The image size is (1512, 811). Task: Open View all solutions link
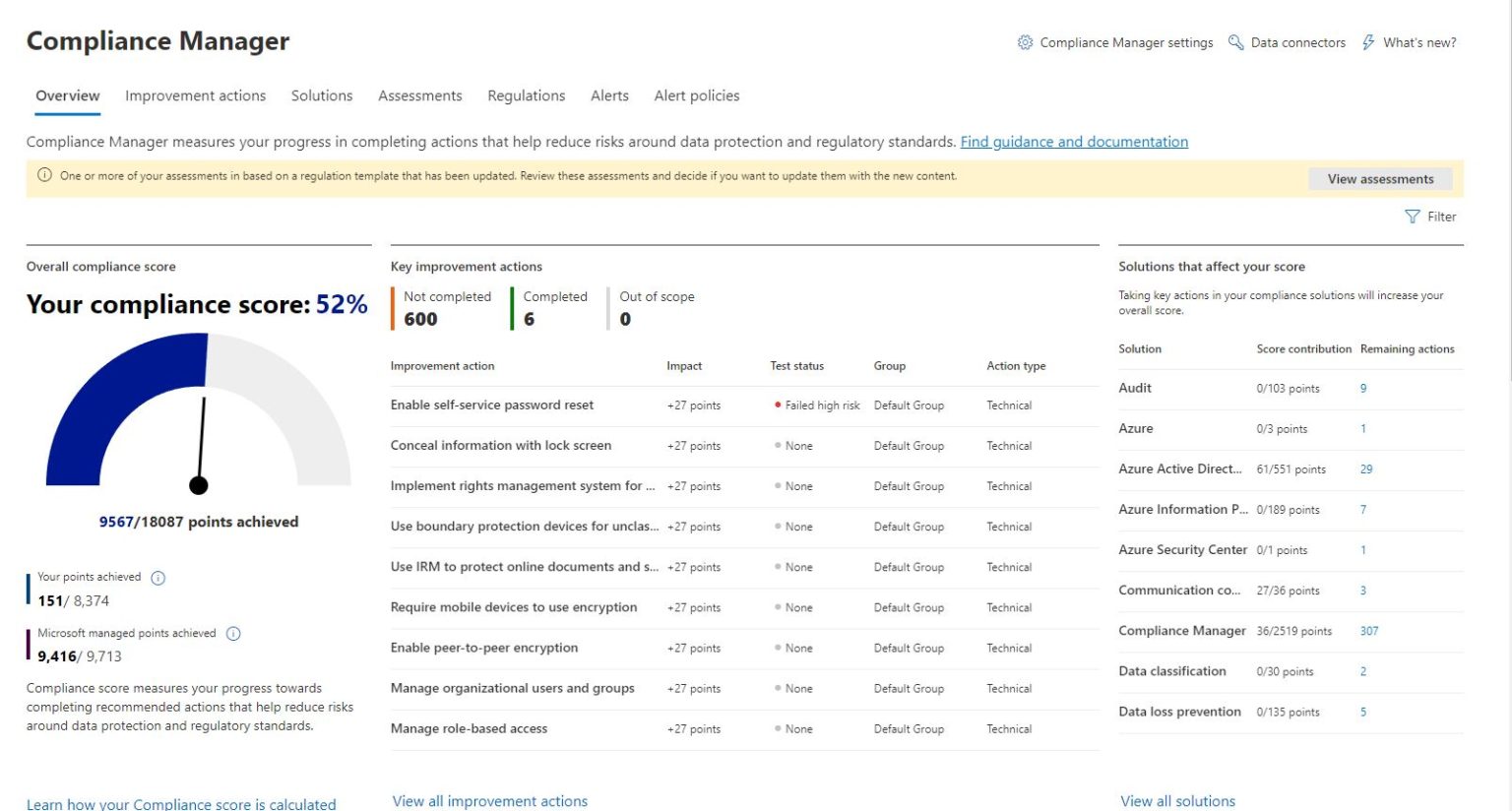pyautogui.click(x=1177, y=800)
